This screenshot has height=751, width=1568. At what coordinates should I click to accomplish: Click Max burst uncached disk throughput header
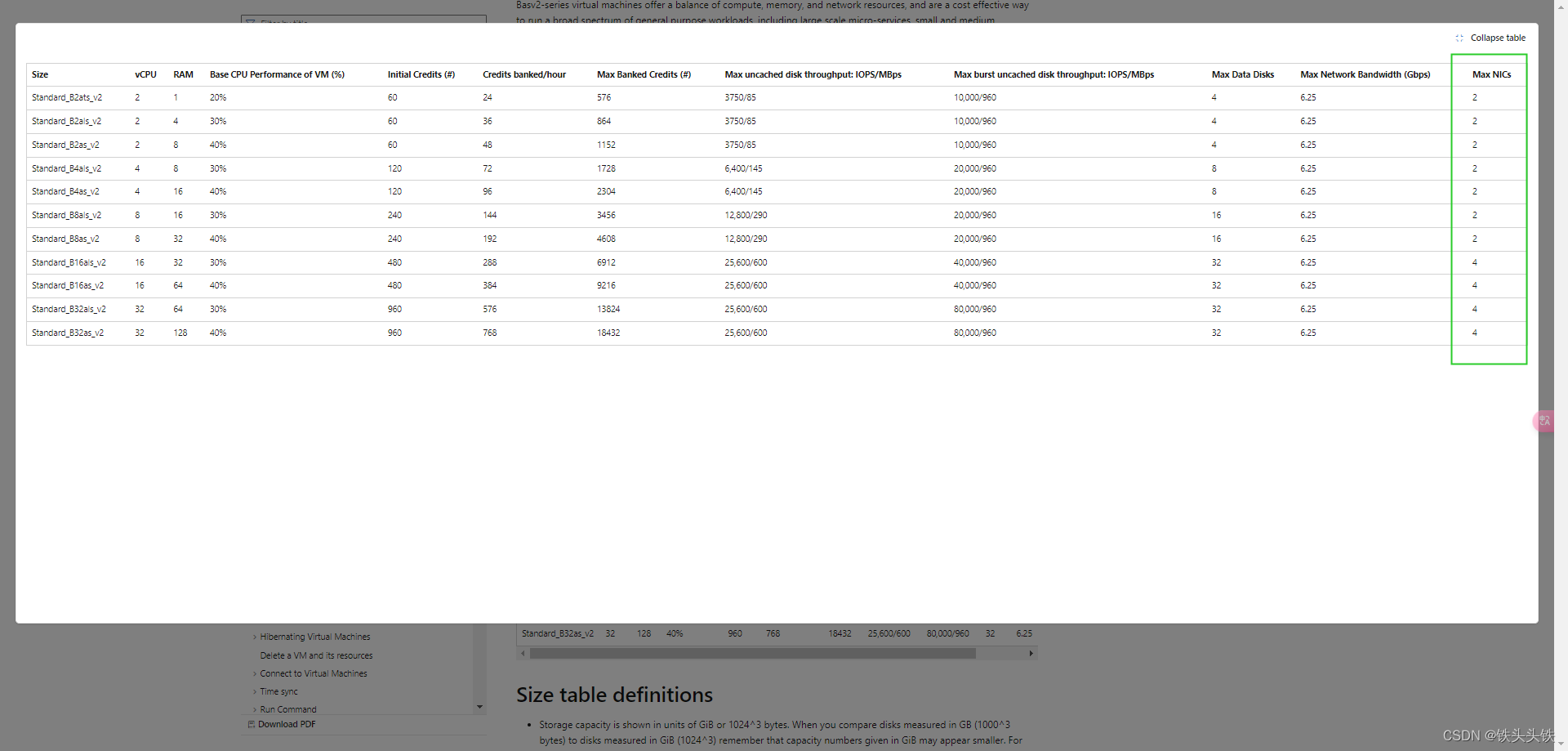coord(1053,74)
